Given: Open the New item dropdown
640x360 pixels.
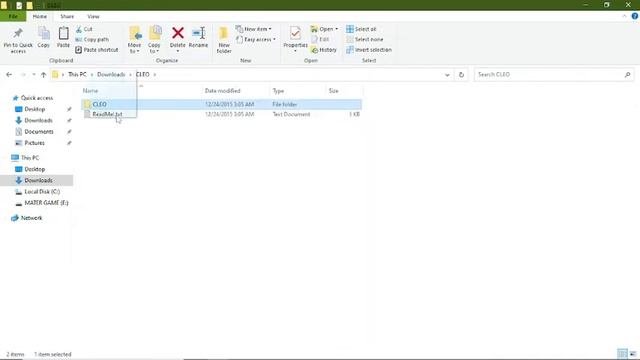Looking at the screenshot, I should pos(253,29).
